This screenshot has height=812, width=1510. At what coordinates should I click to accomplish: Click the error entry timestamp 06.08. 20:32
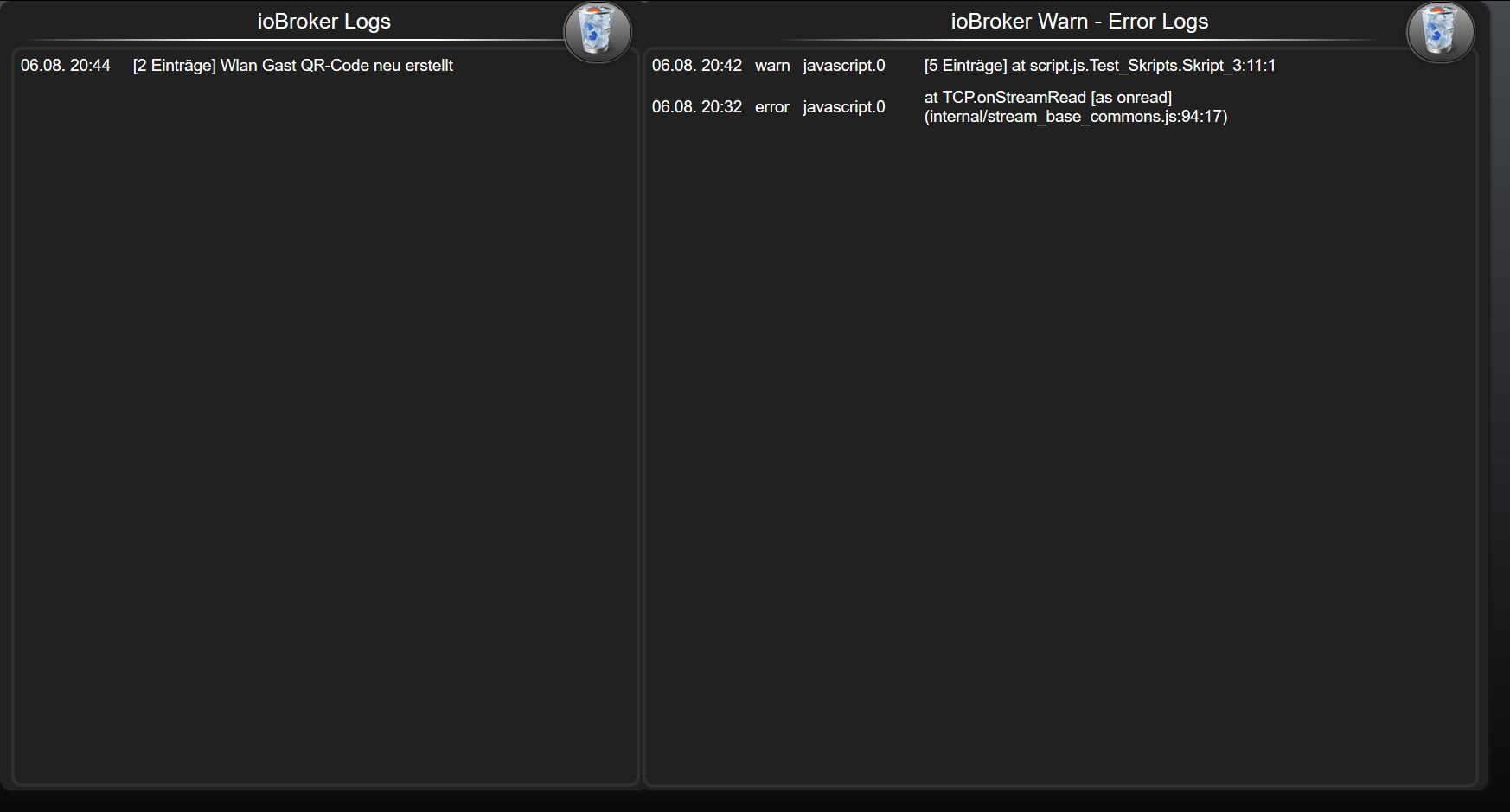click(x=697, y=107)
